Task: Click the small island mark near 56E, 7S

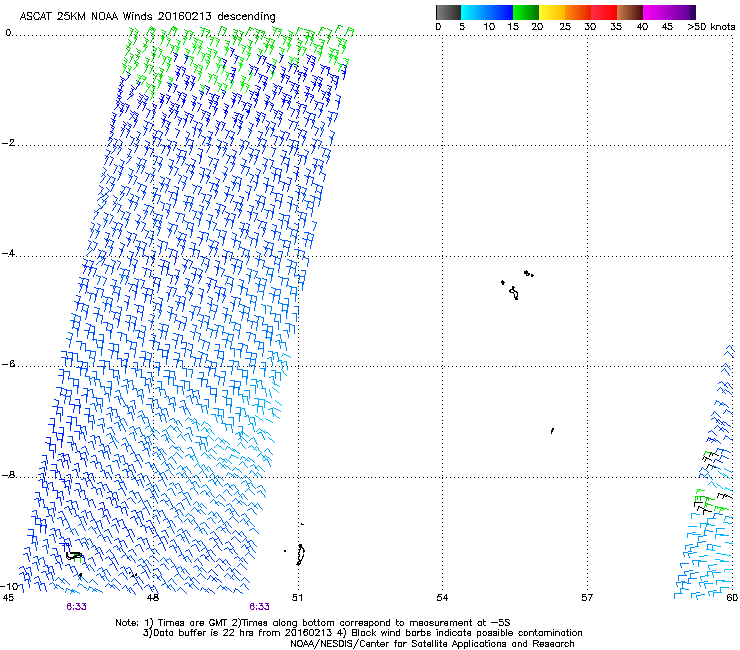Action: coord(552,431)
